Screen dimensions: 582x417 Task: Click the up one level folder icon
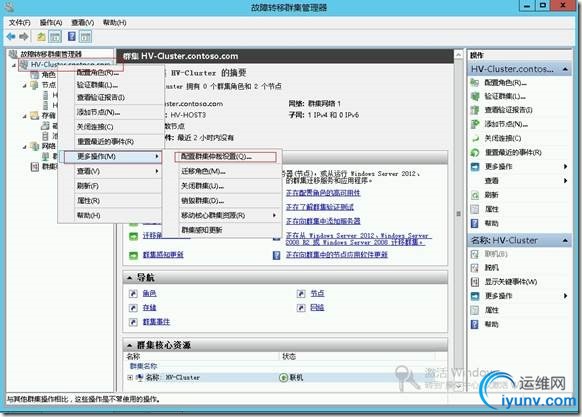point(41,36)
